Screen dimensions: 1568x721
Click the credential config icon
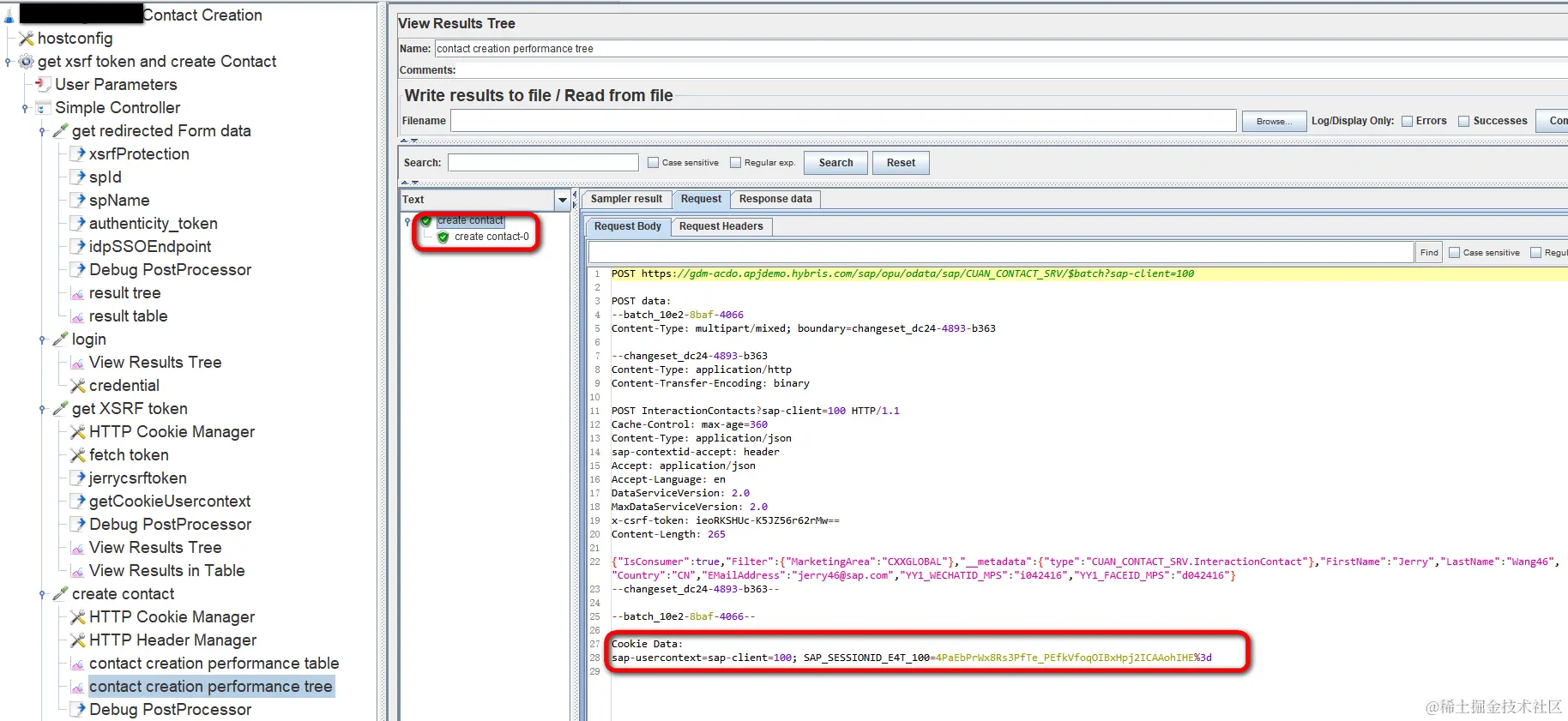point(77,386)
